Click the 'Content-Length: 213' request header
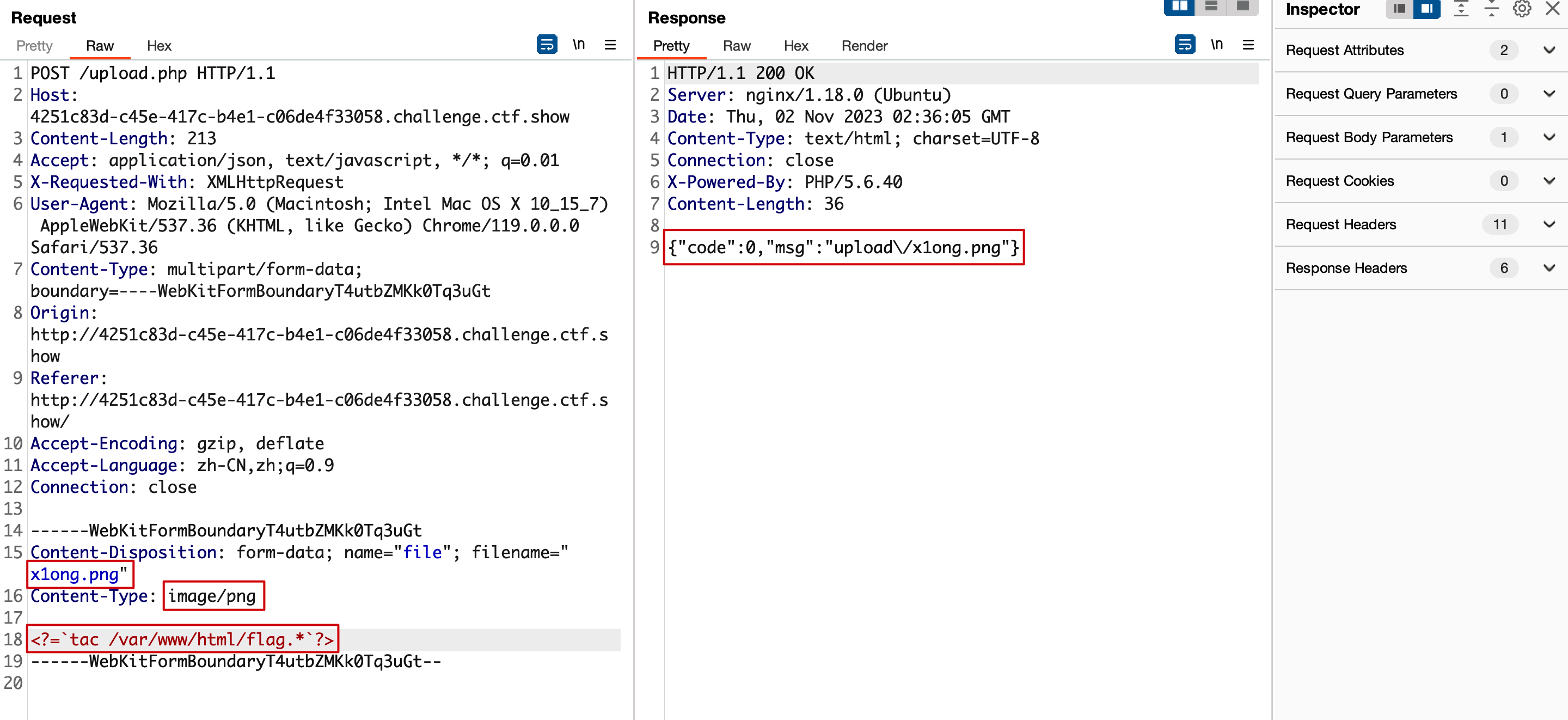Image resolution: width=1568 pixels, height=720 pixels. pyautogui.click(x=123, y=138)
